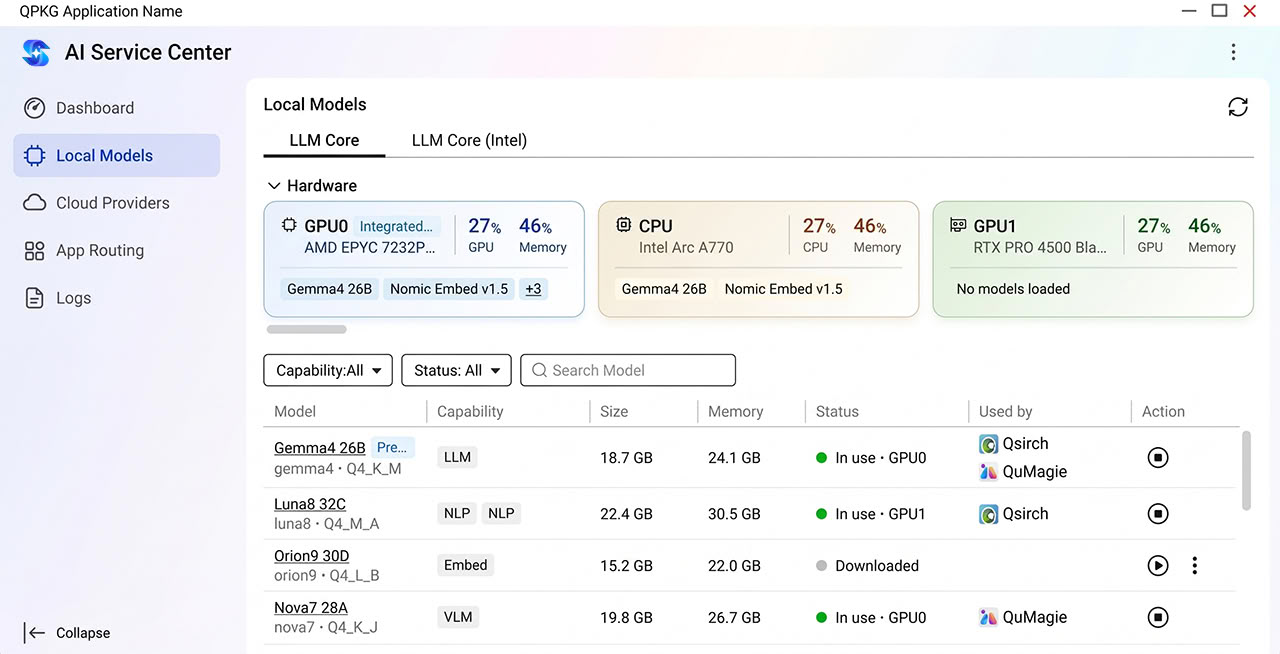Image resolution: width=1280 pixels, height=654 pixels.
Task: Click the QuMagie icon in Gemma4 row
Action: click(x=988, y=472)
